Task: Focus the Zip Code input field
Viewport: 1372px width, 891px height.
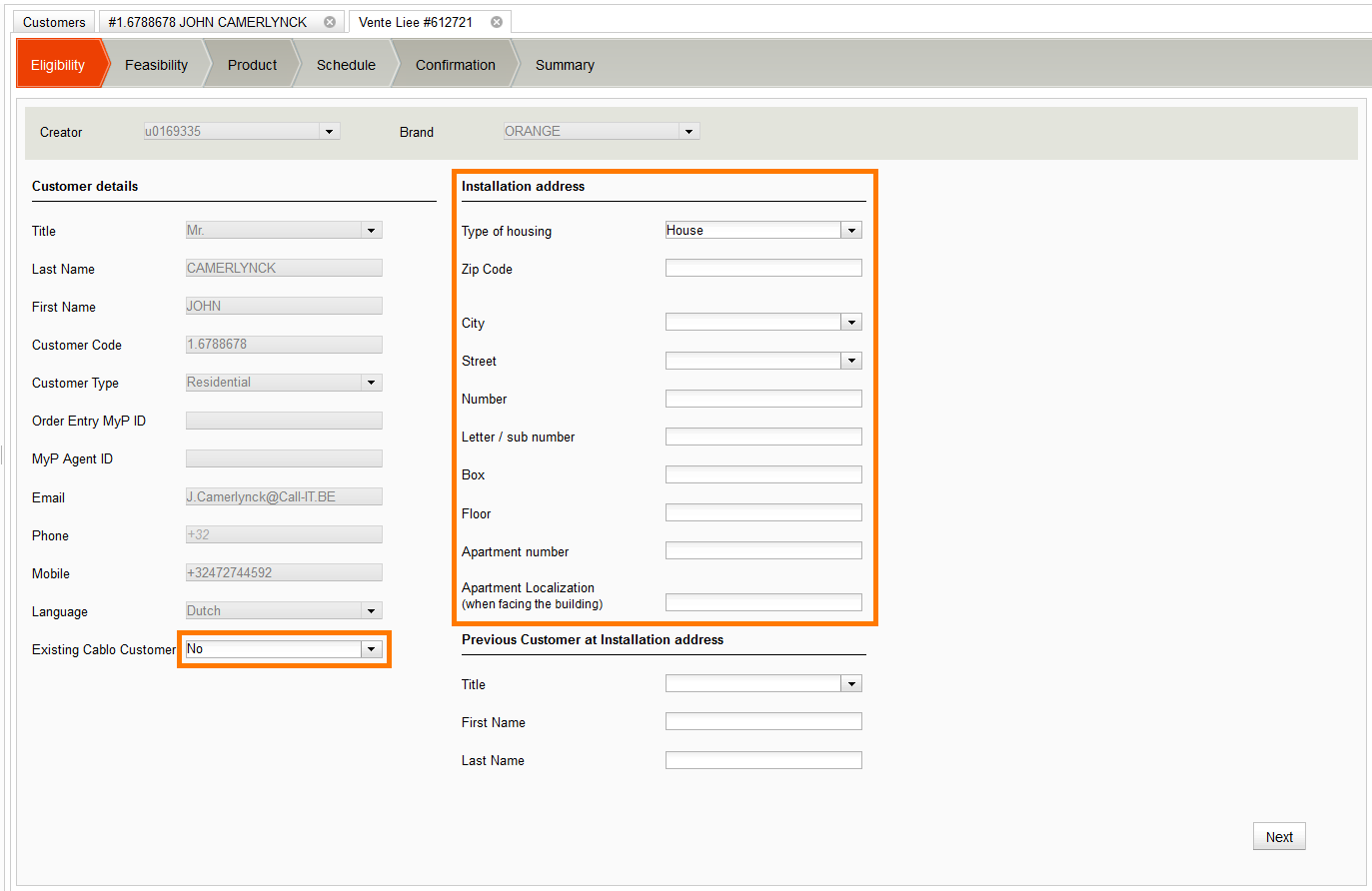Action: 762,268
